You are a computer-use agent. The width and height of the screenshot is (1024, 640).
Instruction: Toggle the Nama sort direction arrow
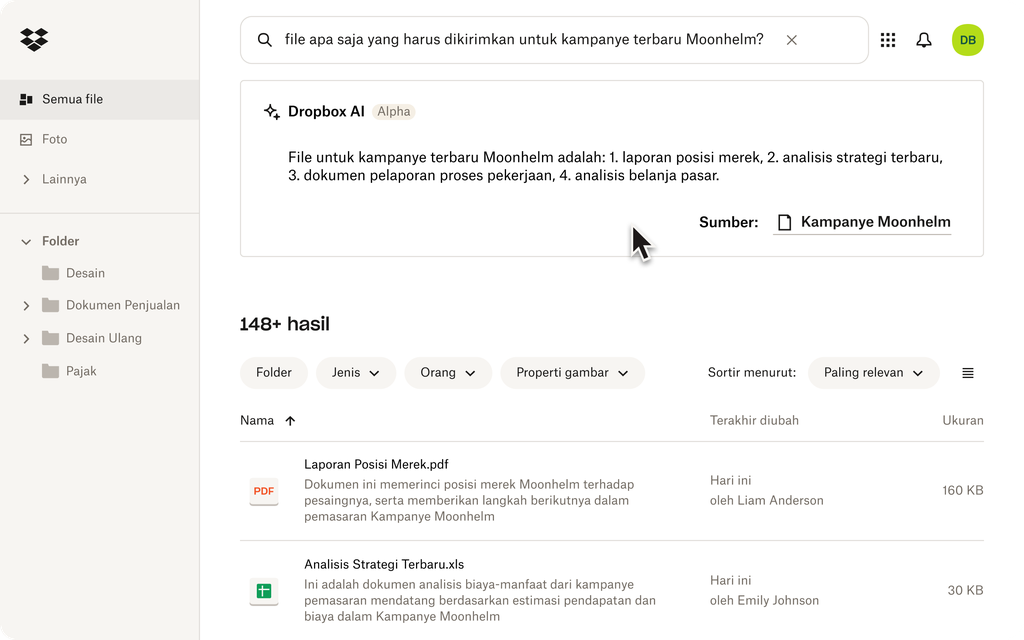pos(290,420)
